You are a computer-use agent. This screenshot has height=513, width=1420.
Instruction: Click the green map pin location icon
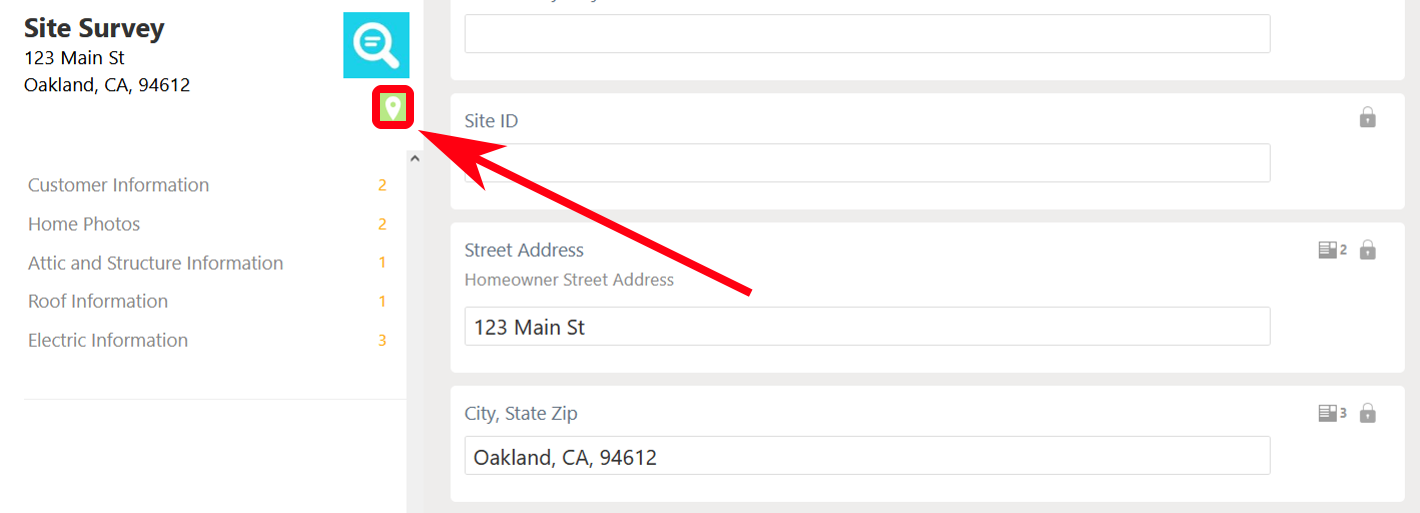pyautogui.click(x=393, y=107)
